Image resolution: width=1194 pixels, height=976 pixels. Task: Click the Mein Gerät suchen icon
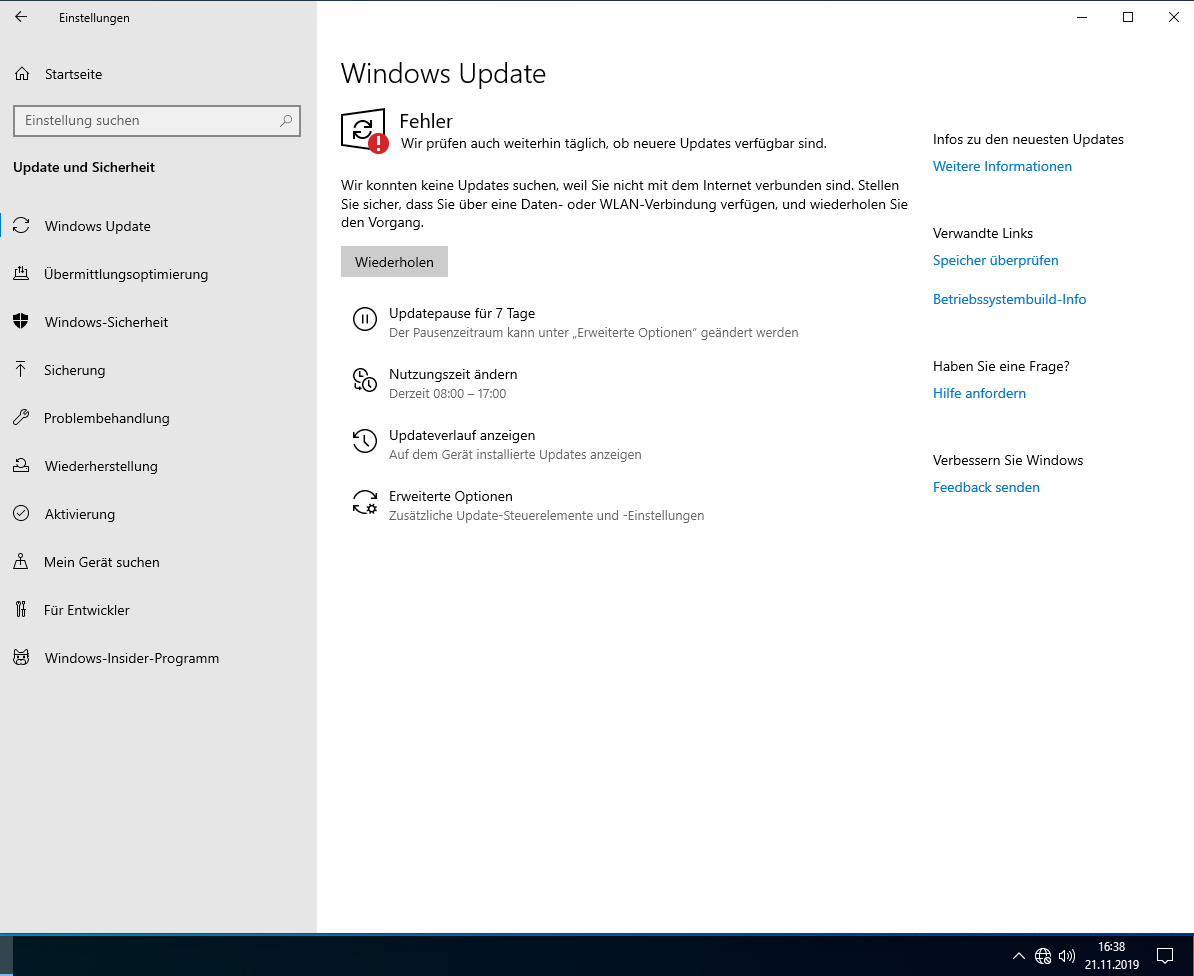(x=21, y=561)
